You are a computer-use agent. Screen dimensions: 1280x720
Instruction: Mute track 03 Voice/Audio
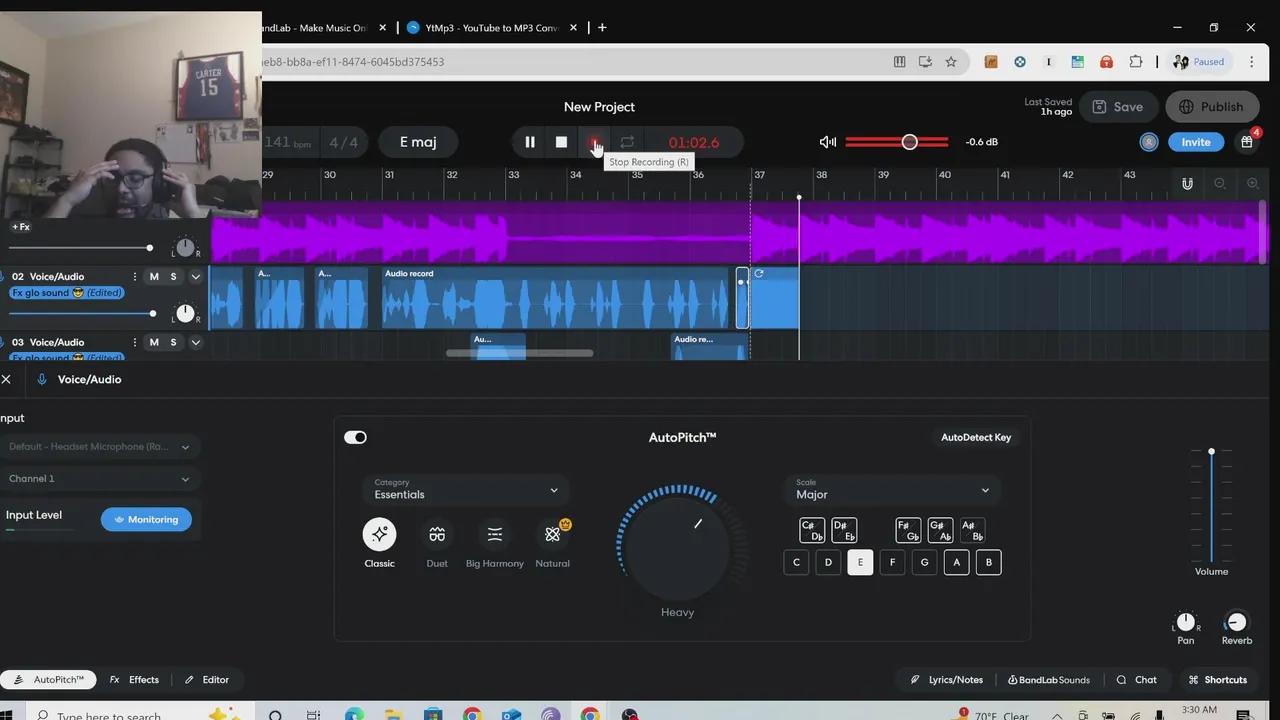point(154,342)
